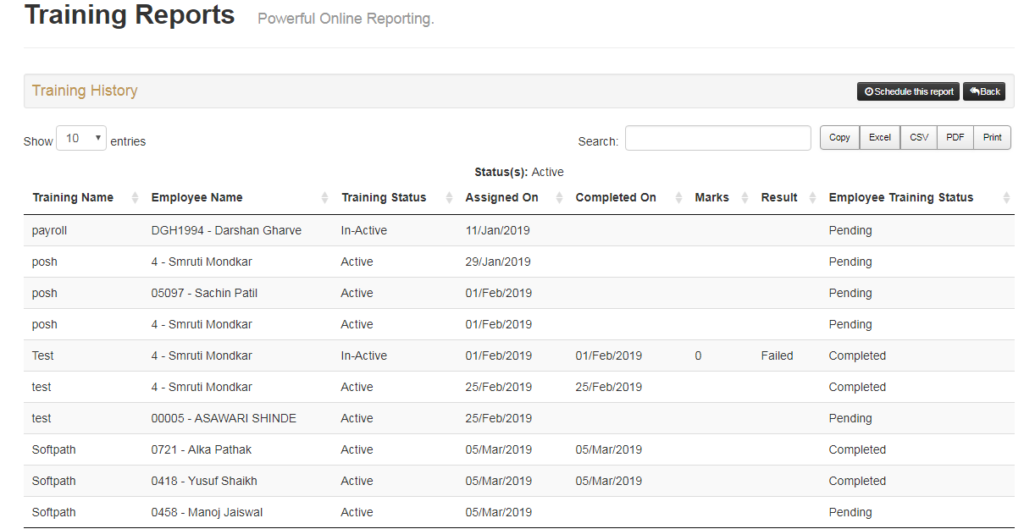Focus the Search input field
The width and height of the screenshot is (1024, 529).
(718, 138)
